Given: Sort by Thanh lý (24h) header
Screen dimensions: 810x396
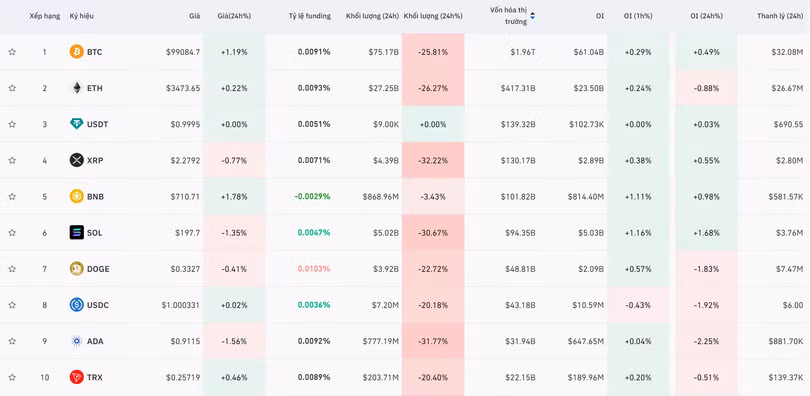Looking at the screenshot, I should [780, 16].
